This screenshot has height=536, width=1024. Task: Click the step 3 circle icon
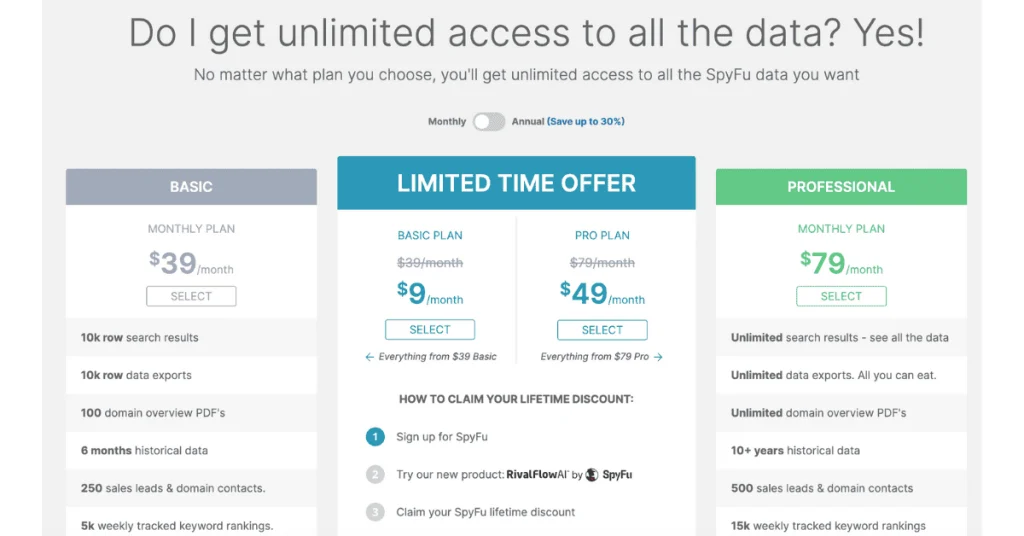click(x=375, y=512)
